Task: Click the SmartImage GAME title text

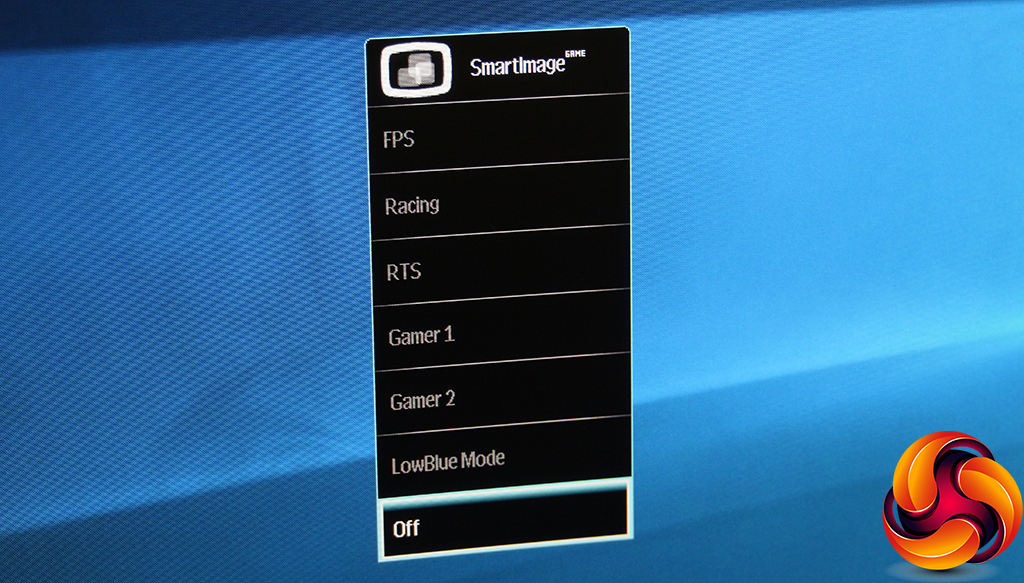Action: 528,63
